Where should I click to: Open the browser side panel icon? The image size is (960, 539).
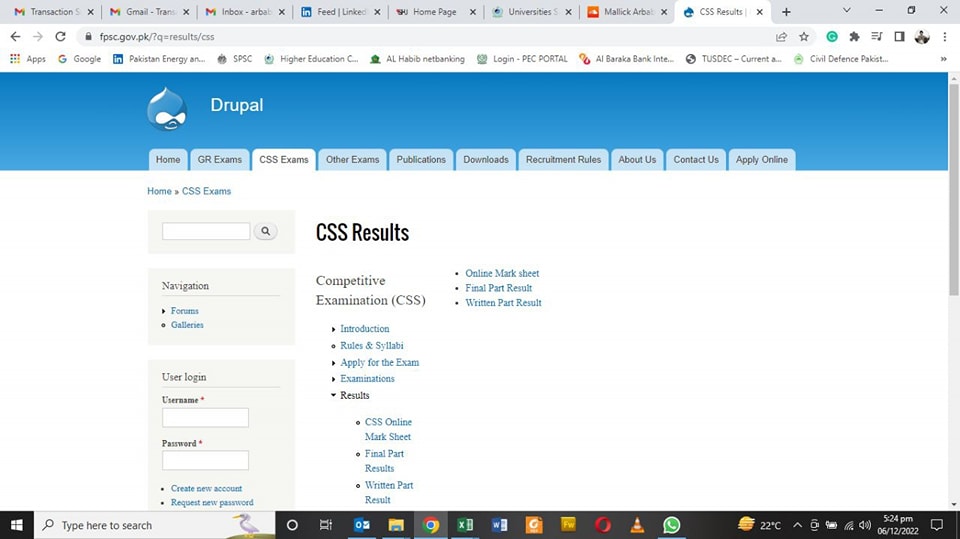[899, 37]
